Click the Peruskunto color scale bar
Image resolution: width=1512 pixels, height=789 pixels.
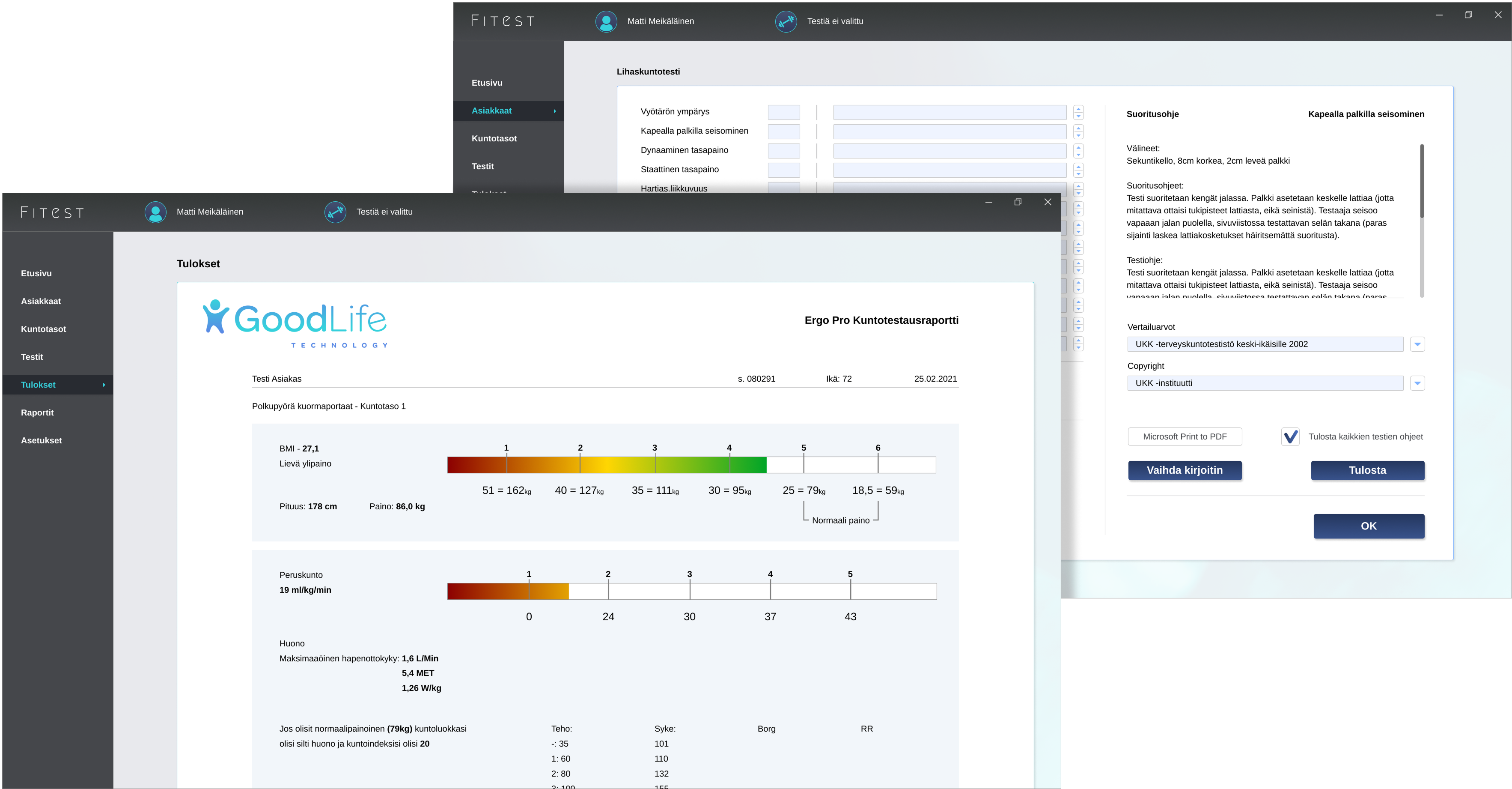[691, 592]
